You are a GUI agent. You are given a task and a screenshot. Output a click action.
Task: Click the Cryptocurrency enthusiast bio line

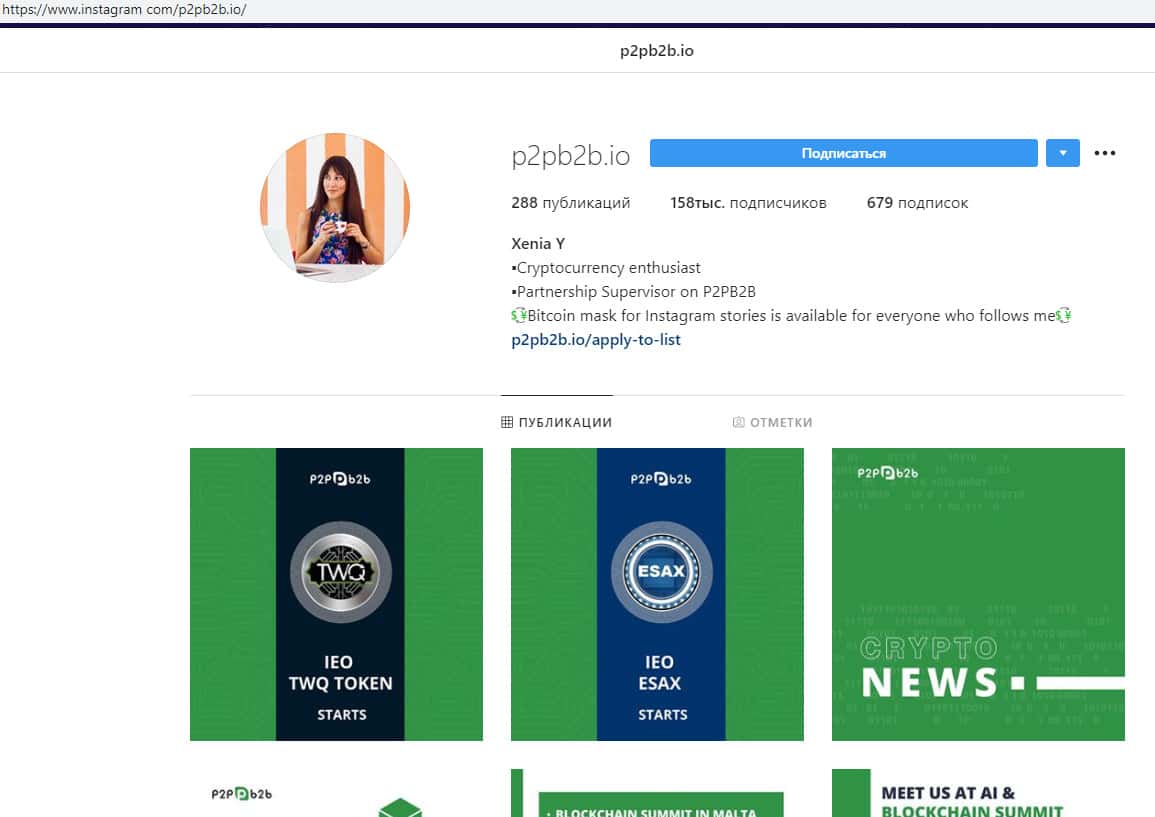click(x=605, y=267)
